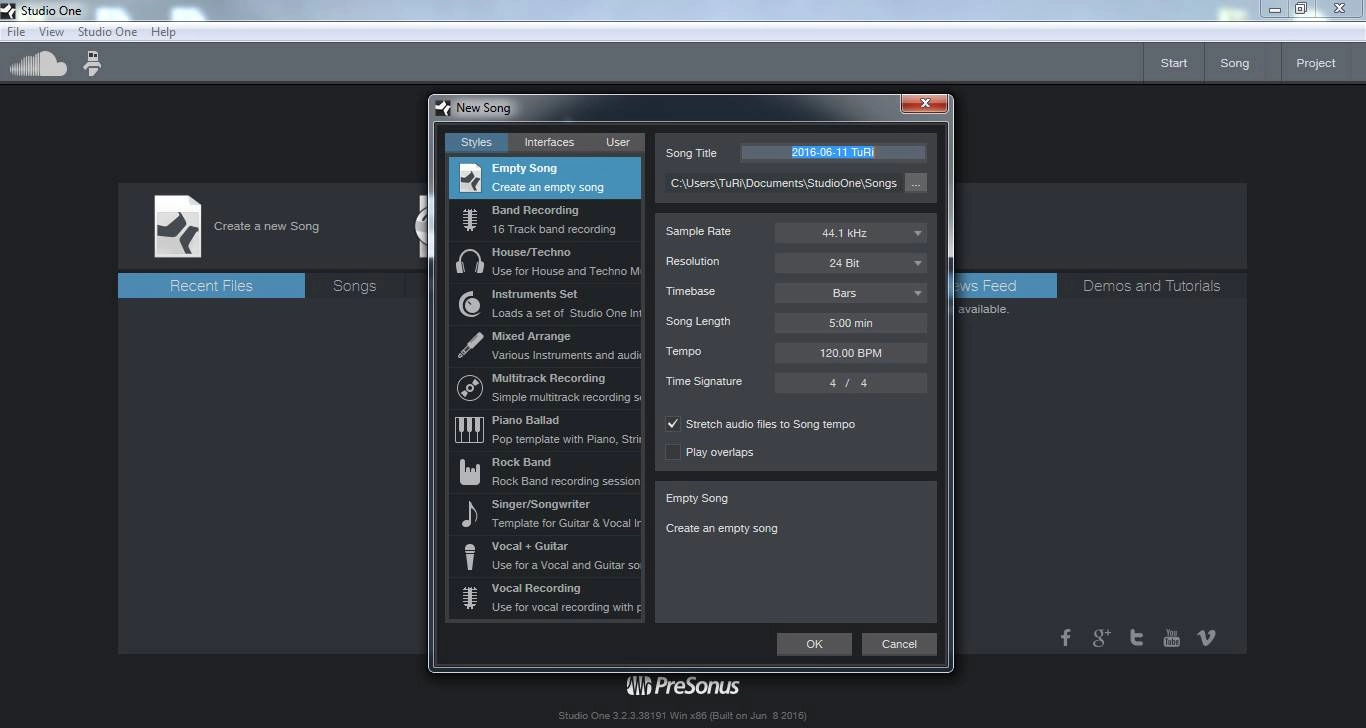Select the Vocal + Guitar microphone icon
1366x728 pixels.
(470, 556)
